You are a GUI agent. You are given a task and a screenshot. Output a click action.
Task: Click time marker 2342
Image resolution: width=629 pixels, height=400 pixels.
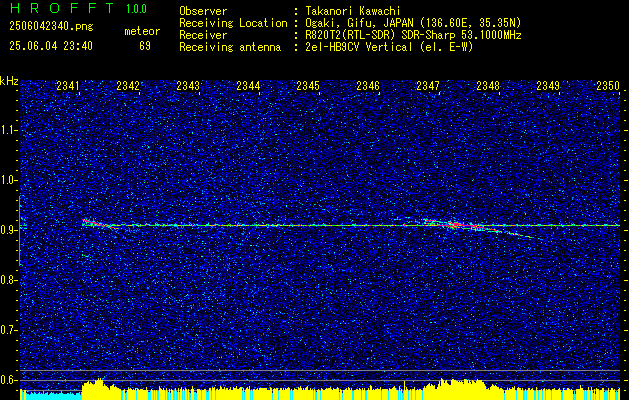coord(128,85)
